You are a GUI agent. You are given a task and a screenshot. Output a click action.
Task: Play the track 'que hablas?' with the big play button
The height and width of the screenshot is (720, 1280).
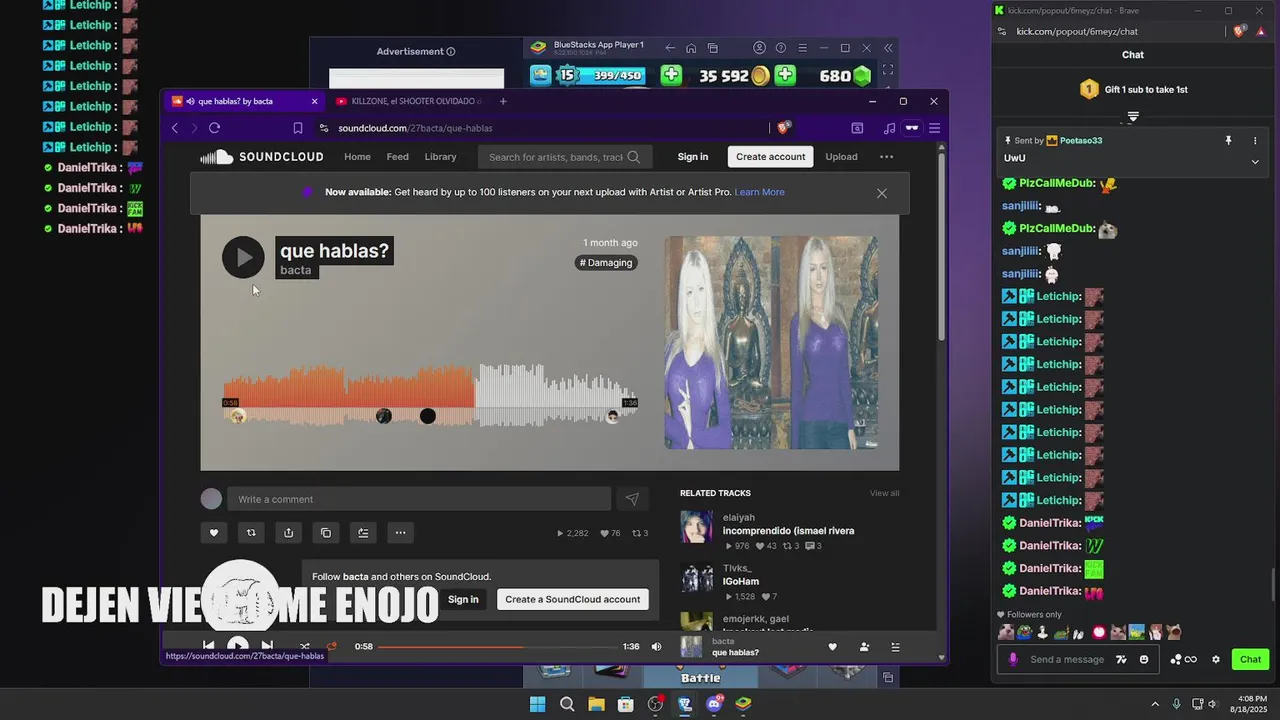tap(243, 258)
